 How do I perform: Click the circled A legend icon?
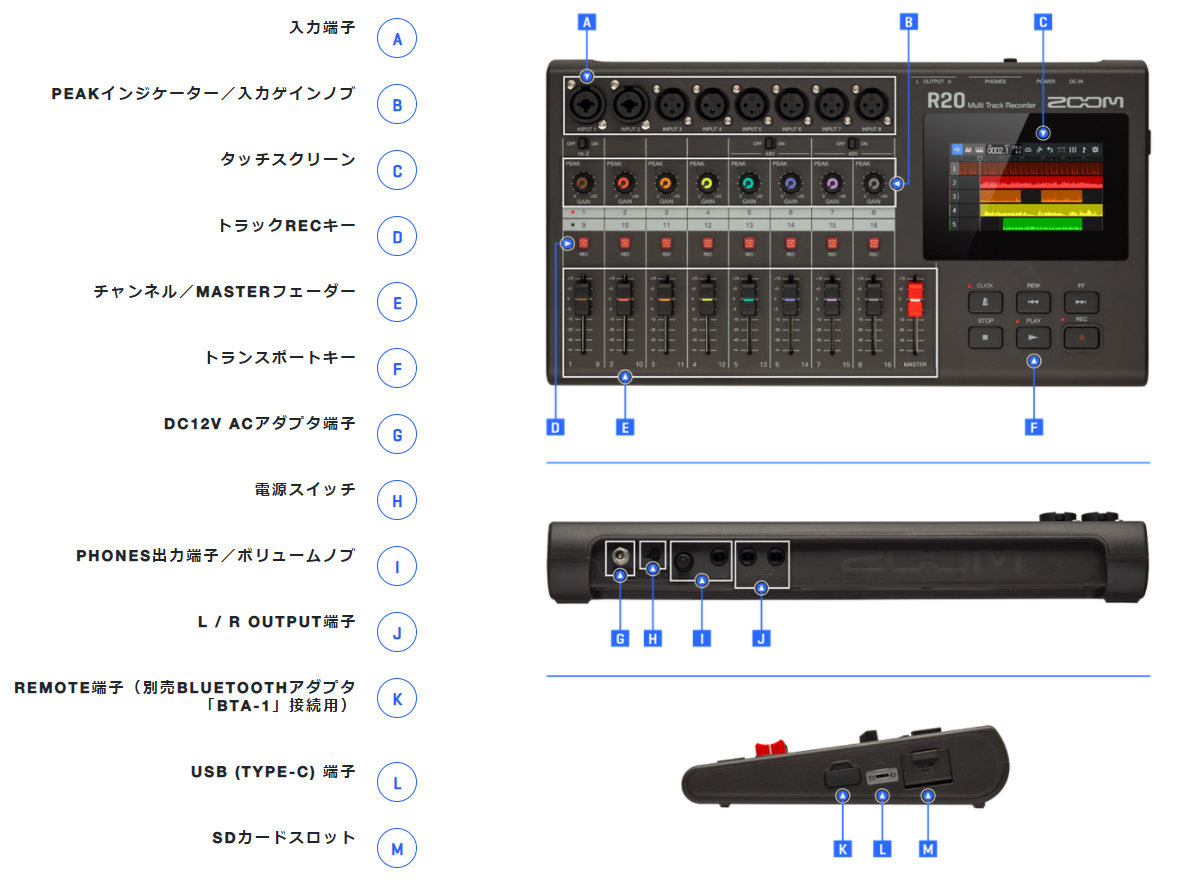point(397,40)
